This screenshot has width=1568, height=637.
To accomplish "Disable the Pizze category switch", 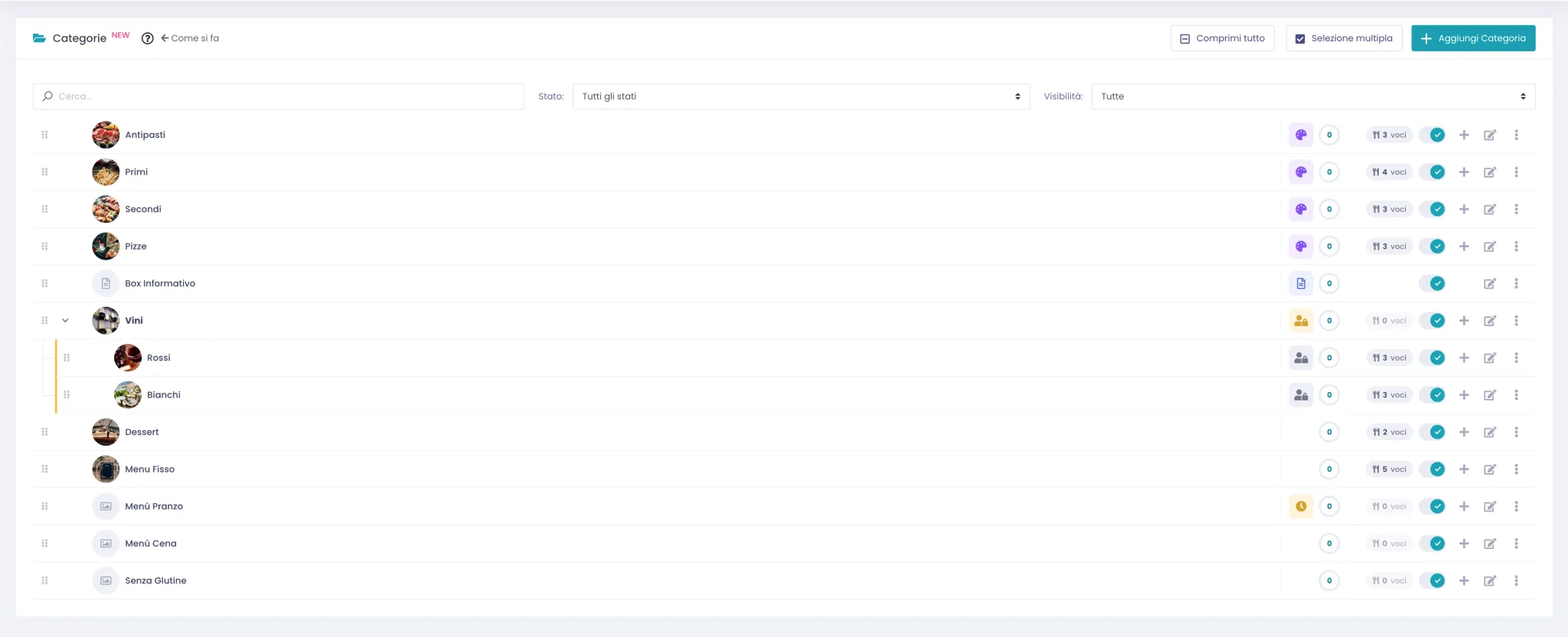I will click(1432, 247).
